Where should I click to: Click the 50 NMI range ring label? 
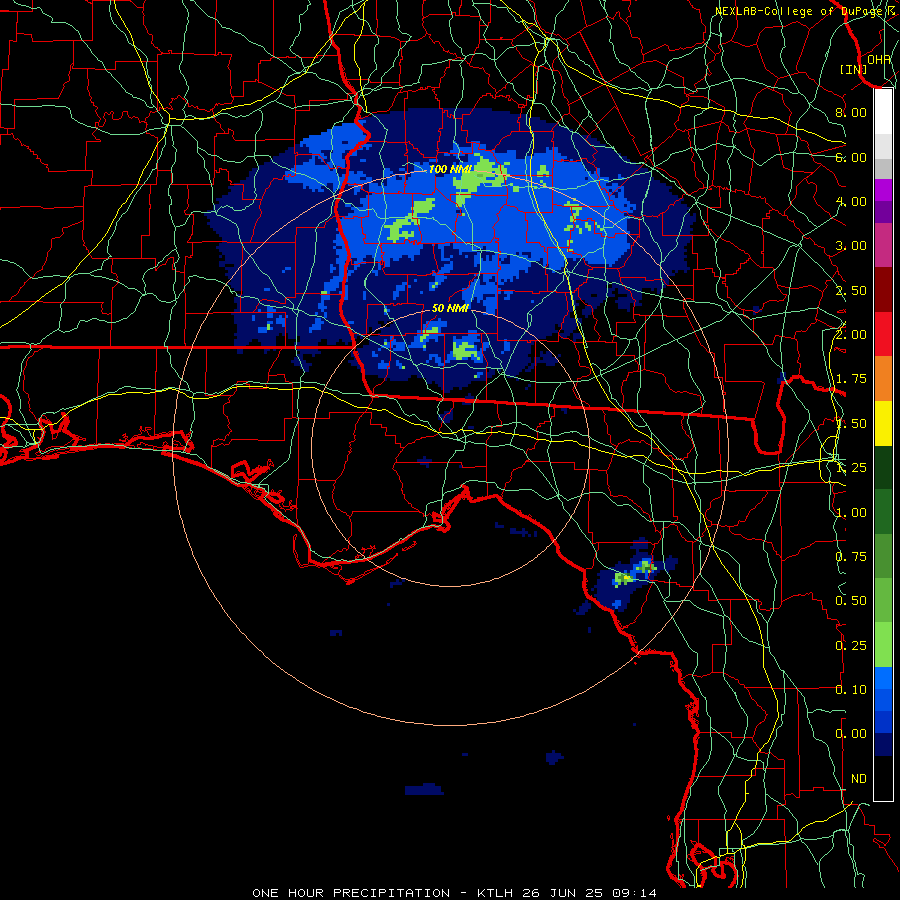(450, 308)
